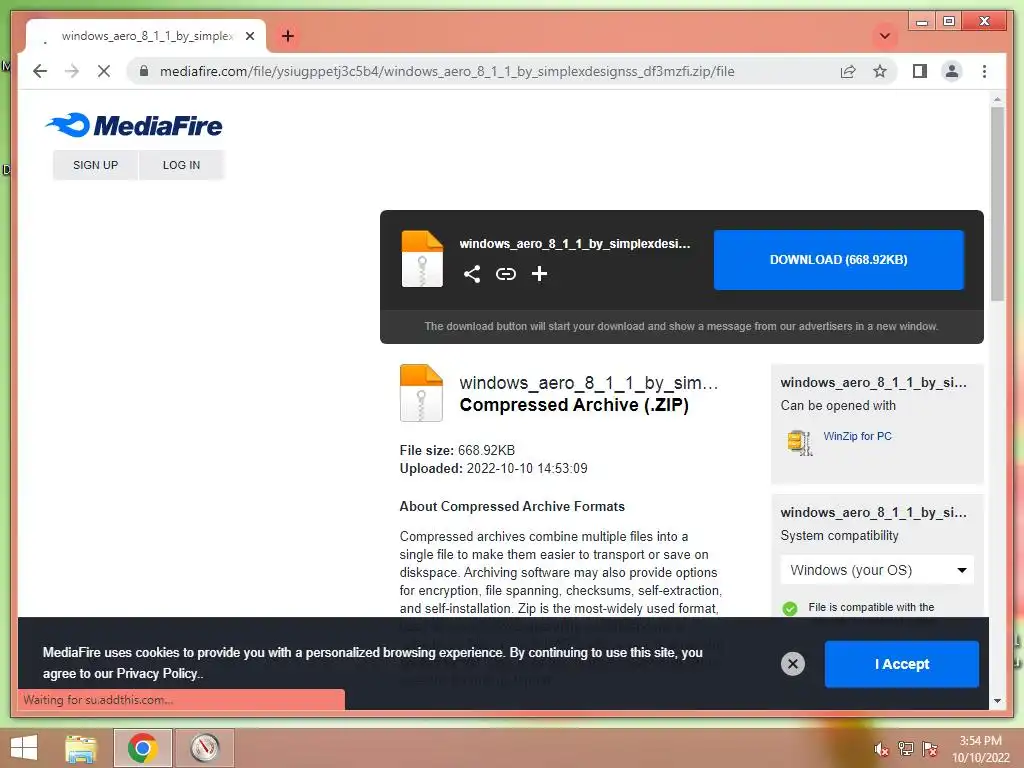Click 'Waiting for su.addthis.com...' status text
Viewport: 1024px width, 768px height.
98,699
